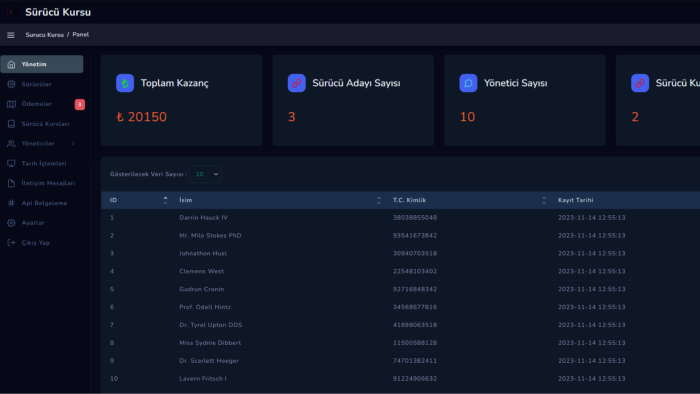Open the Yönetim menu item
The width and height of the screenshot is (700, 394).
tap(42, 64)
